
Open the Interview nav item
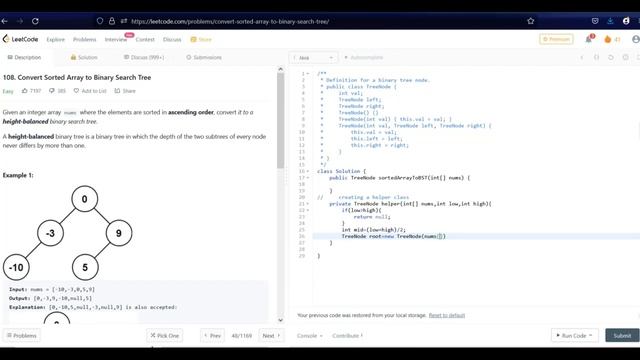pyautogui.click(x=116, y=40)
